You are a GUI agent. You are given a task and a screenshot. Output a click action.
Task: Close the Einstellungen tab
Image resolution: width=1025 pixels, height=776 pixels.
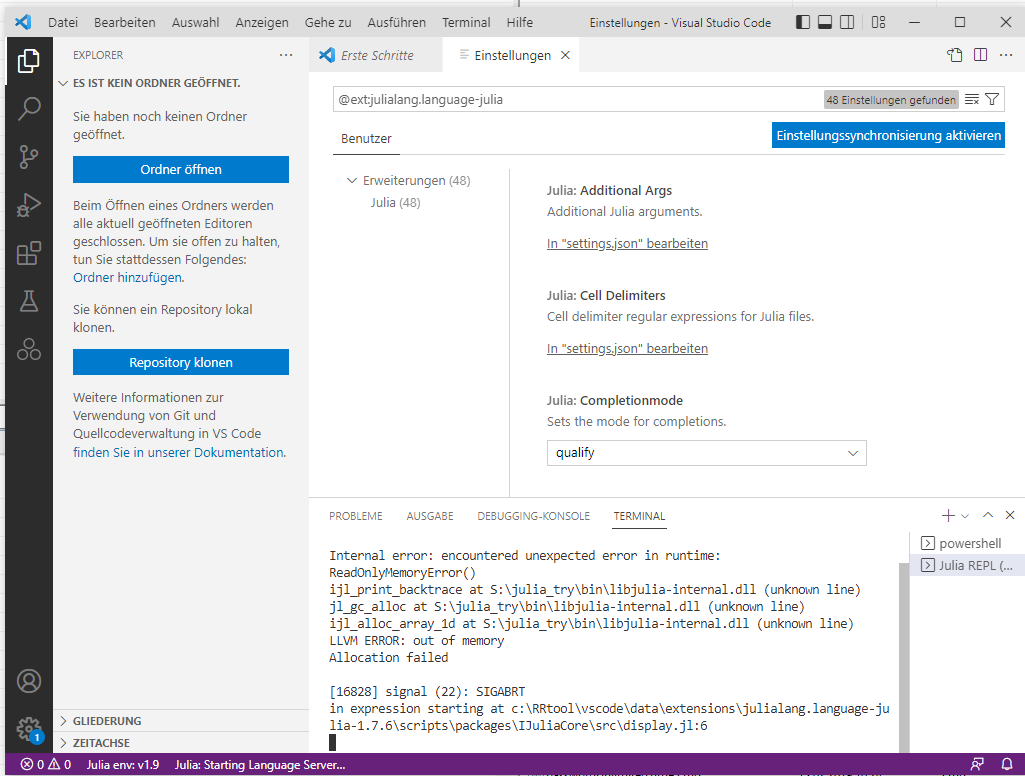(x=565, y=55)
